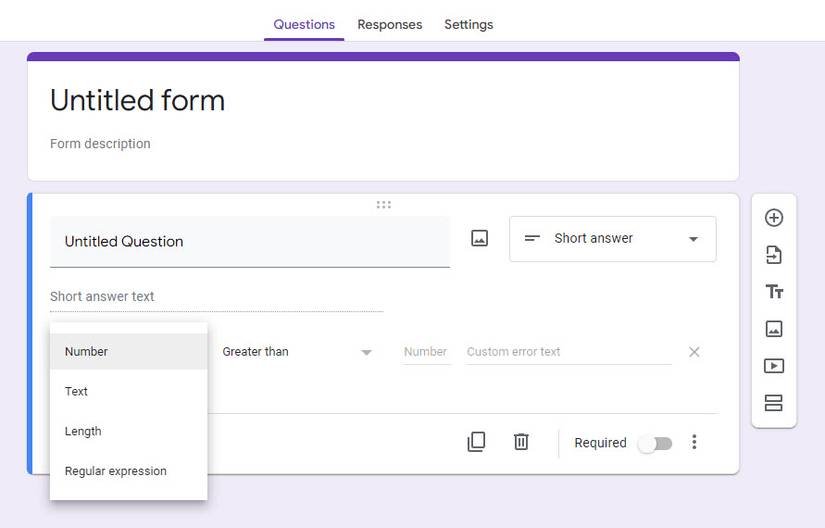Add a new section to form
This screenshot has height=528, width=825.
tap(774, 403)
